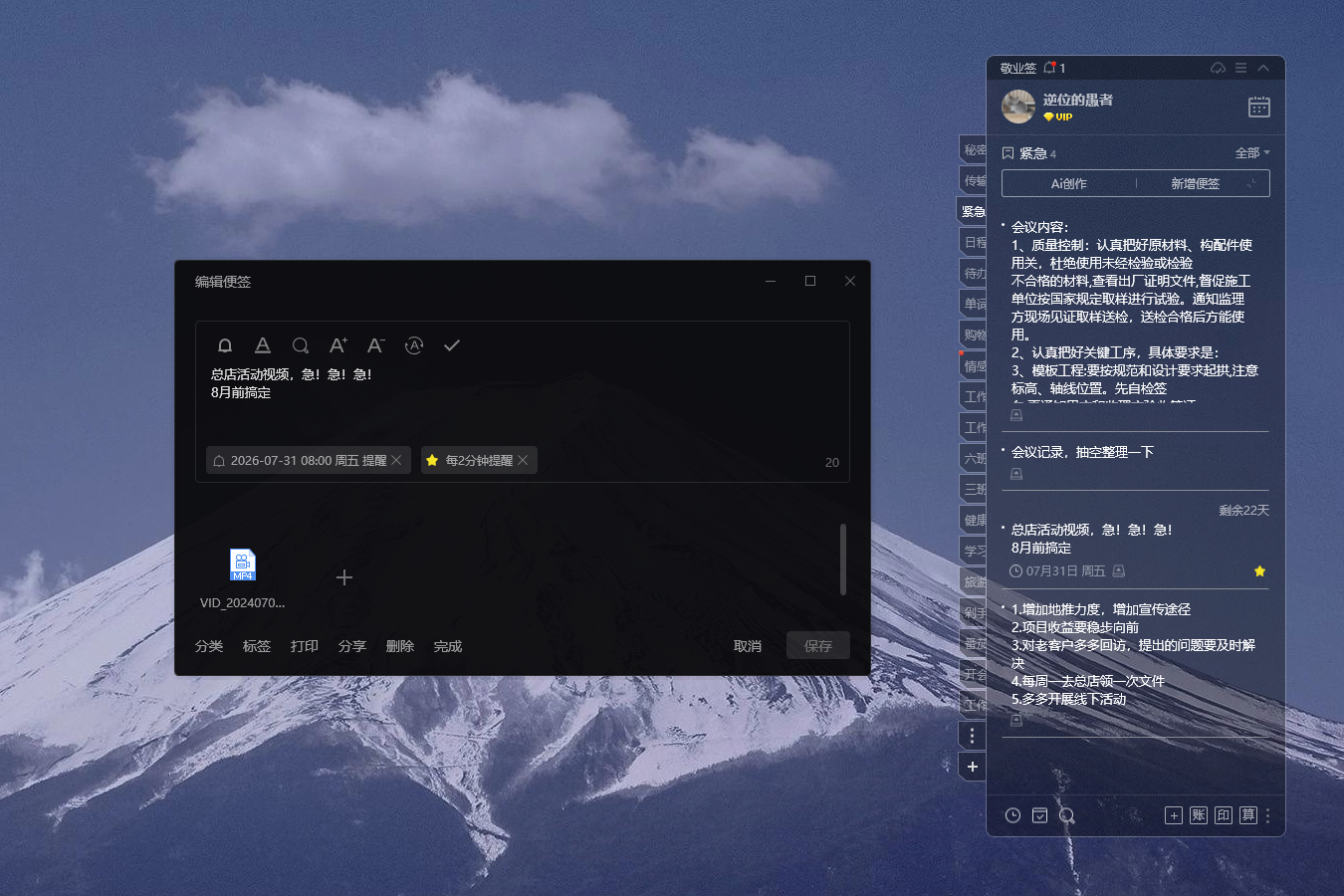This screenshot has height=896, width=1344.
Task: Open the notification bell in 敬业签 title bar
Action: tap(1050, 68)
